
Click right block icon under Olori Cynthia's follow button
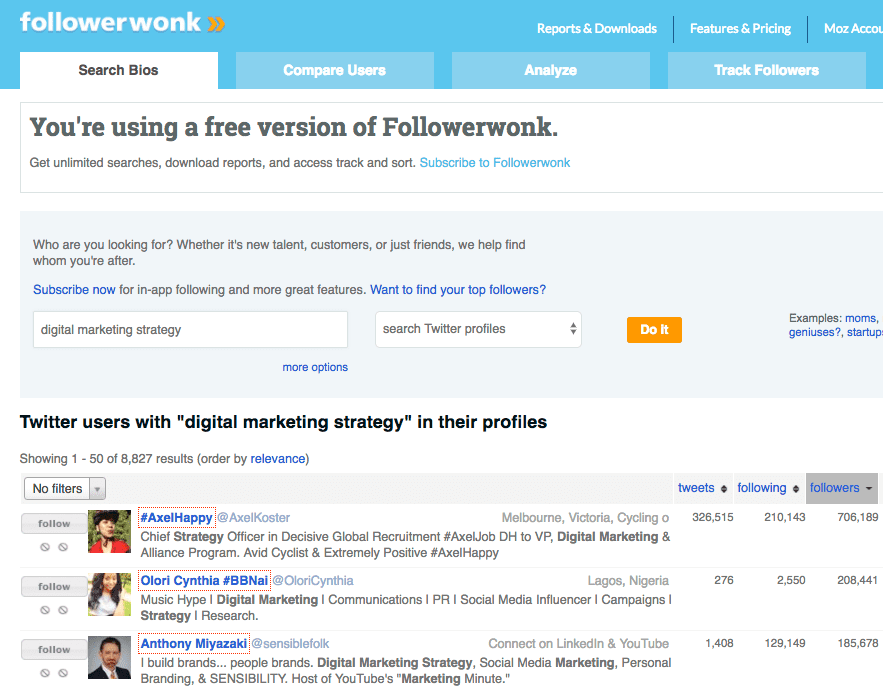[x=63, y=610]
